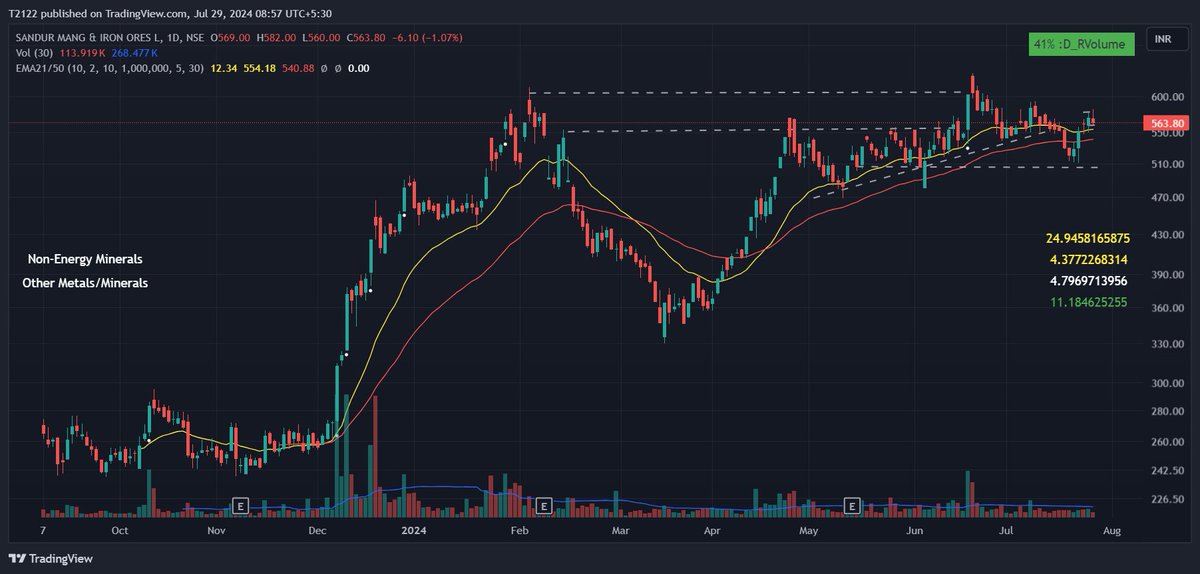
Task: Click the 260.00 price axis label
Action: point(1167,442)
